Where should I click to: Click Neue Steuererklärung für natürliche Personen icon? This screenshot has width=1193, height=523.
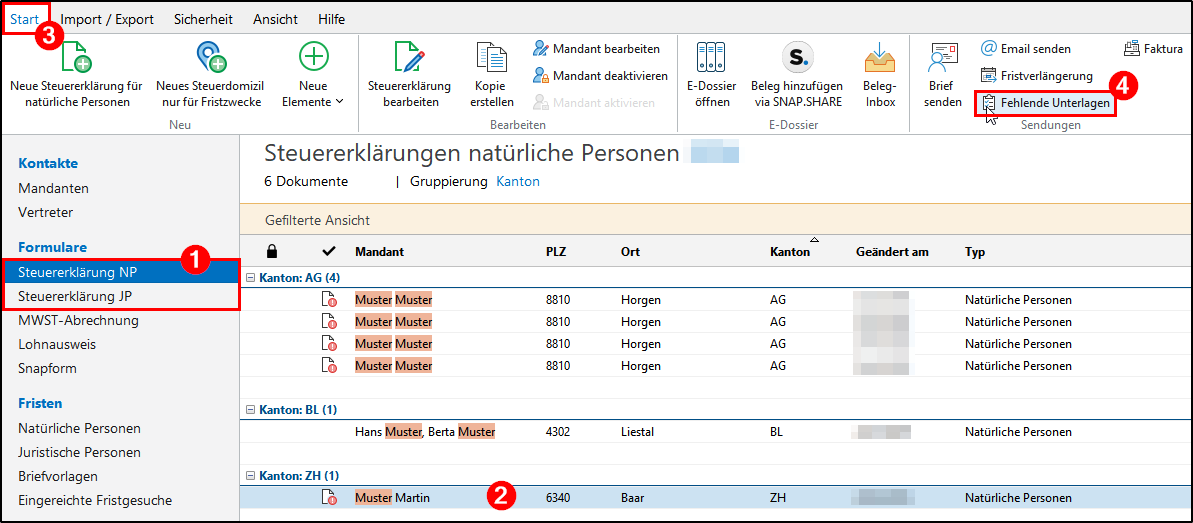coord(76,57)
